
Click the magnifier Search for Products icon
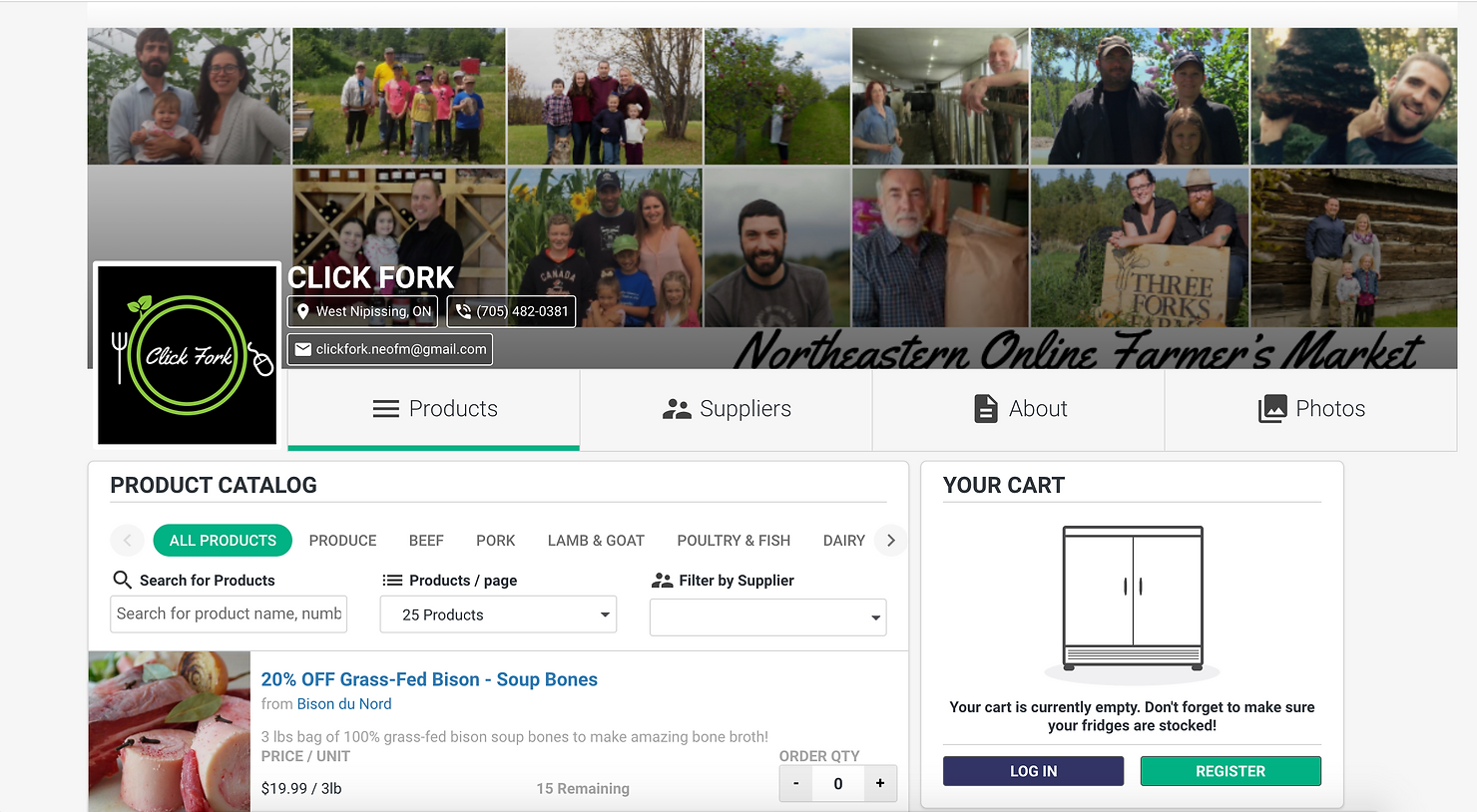122,580
